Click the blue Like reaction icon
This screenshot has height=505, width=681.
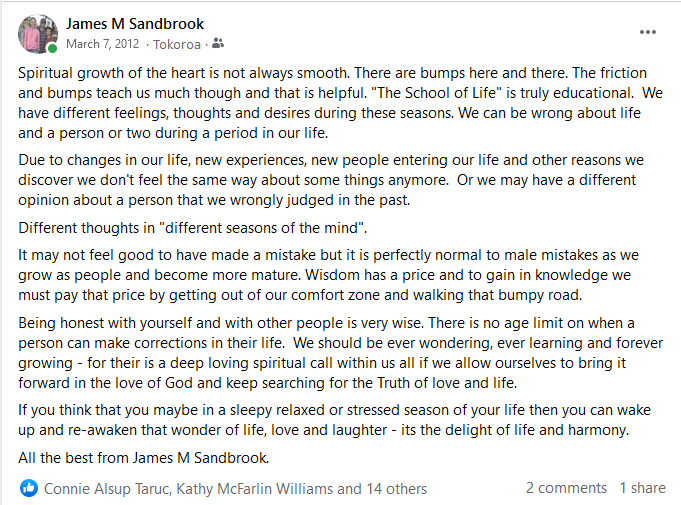(x=28, y=489)
